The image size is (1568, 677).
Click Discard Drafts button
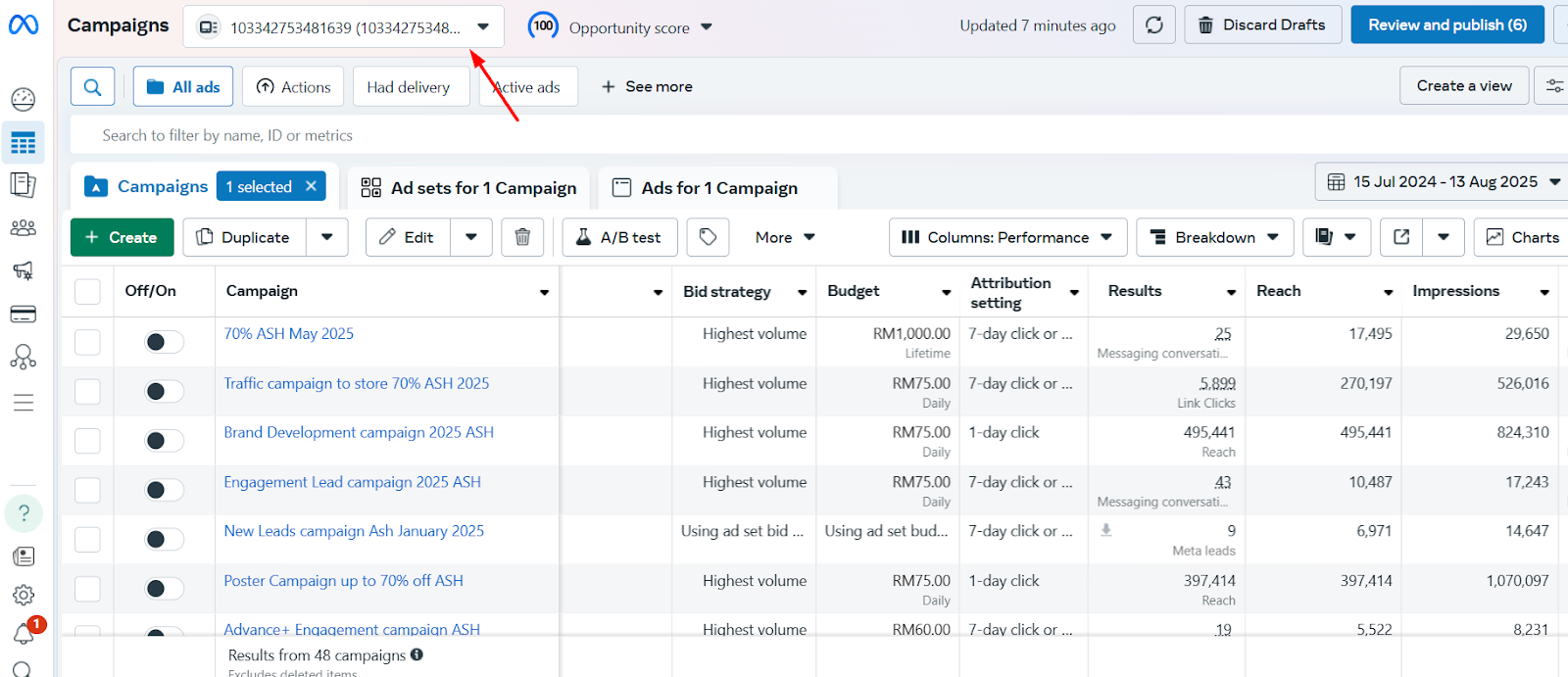click(1262, 24)
